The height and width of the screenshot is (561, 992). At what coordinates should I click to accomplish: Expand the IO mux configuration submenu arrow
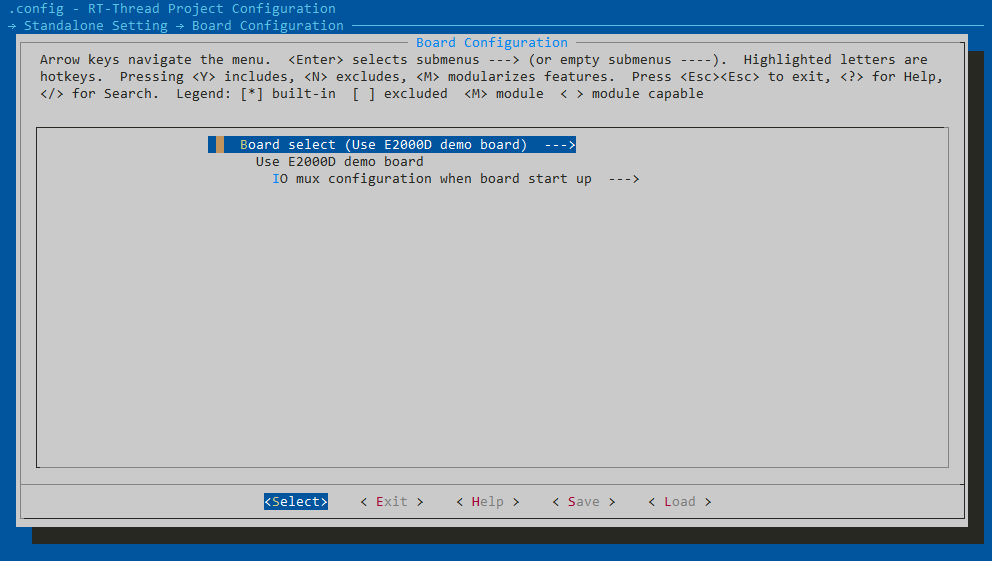[x=623, y=179]
